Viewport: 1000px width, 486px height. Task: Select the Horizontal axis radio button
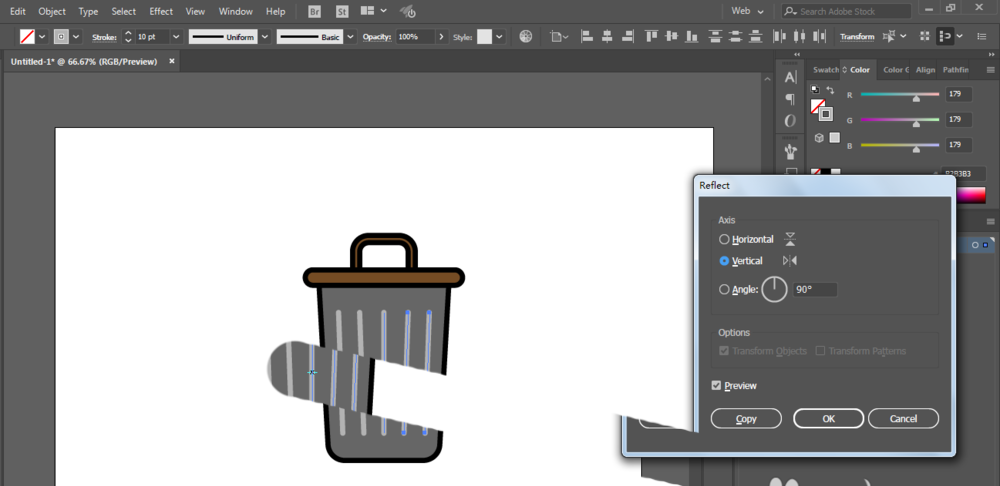tap(724, 240)
